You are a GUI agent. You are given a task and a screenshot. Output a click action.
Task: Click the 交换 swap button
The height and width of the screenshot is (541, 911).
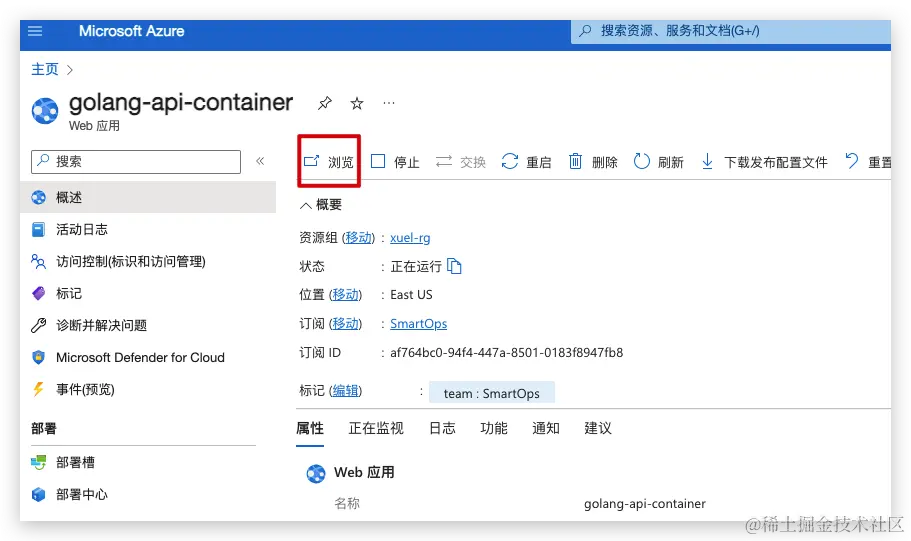tap(461, 162)
